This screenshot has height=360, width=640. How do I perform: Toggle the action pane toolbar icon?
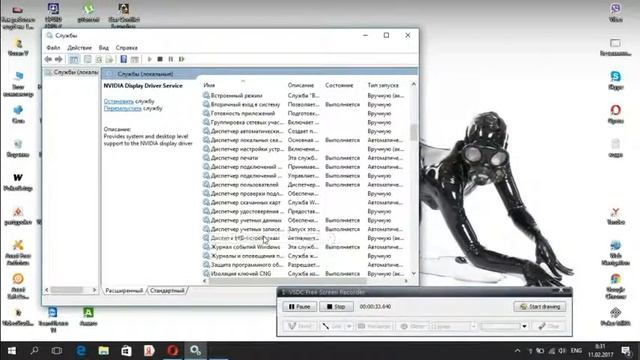135,60
